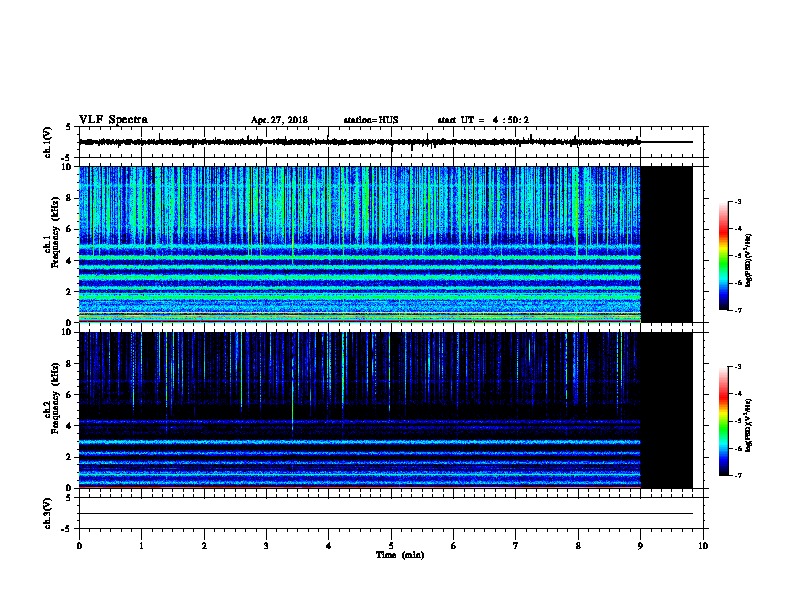Click the "10" frequency tick of ch.1 spectrogram

coord(69,167)
